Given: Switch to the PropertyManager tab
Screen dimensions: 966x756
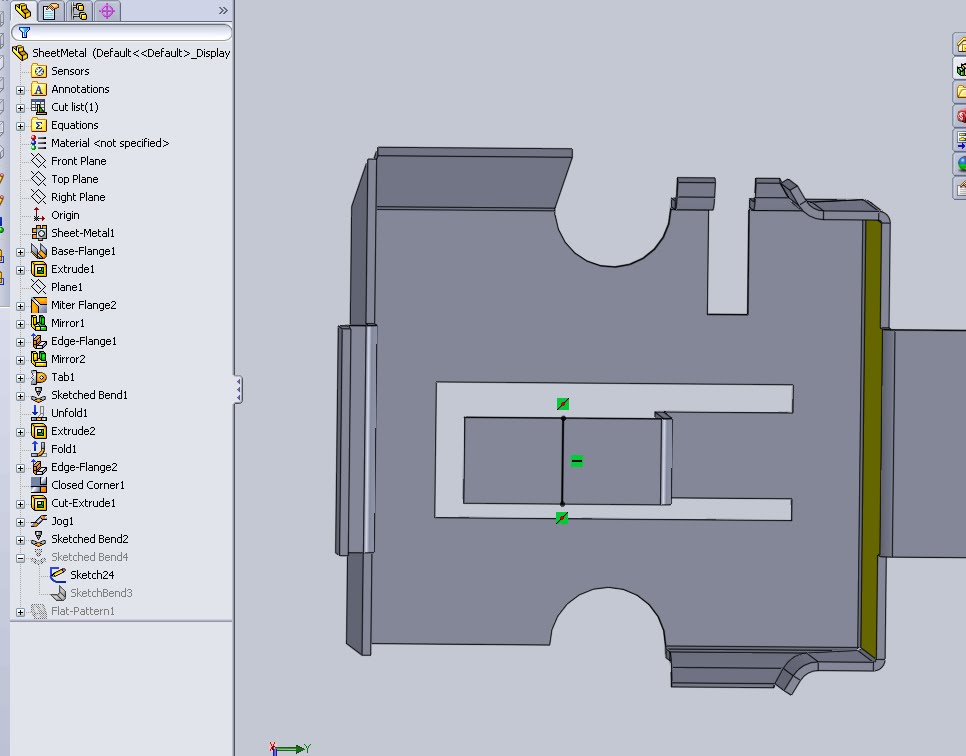Looking at the screenshot, I should tap(51, 10).
